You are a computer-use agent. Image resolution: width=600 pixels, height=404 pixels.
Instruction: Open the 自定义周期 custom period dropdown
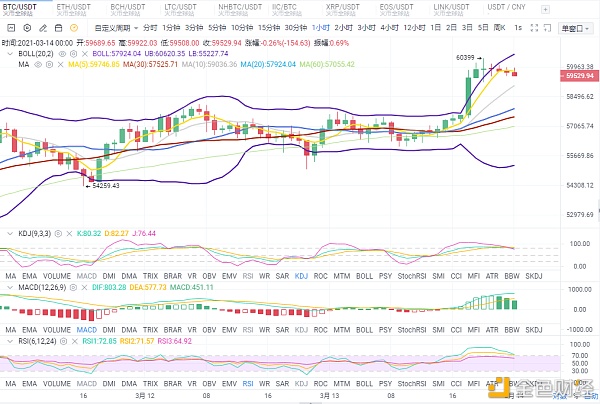click(116, 28)
